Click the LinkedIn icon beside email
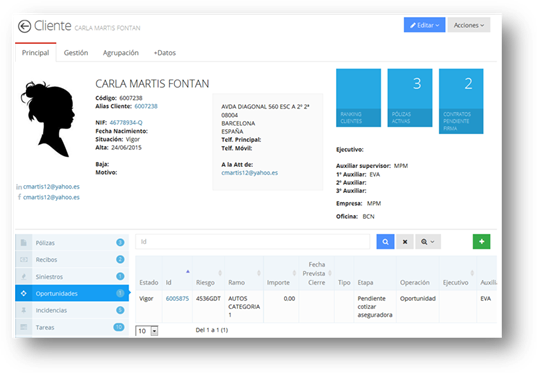This screenshot has height=373, width=537. (19, 187)
